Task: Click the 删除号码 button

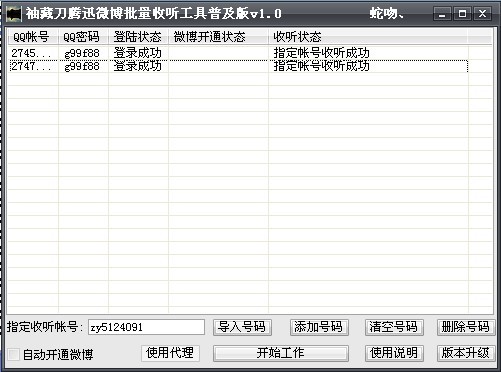Action: point(466,327)
